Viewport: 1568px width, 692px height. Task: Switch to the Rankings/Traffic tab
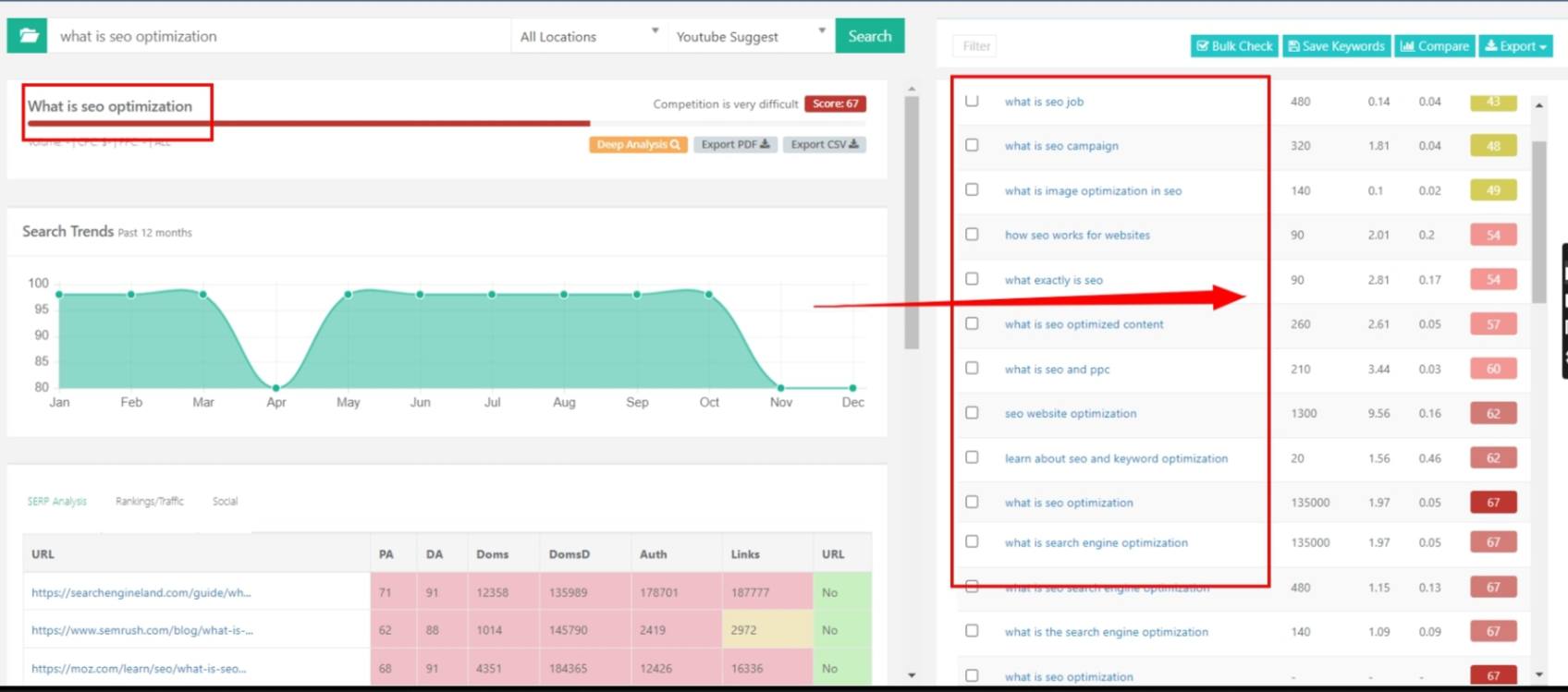150,501
